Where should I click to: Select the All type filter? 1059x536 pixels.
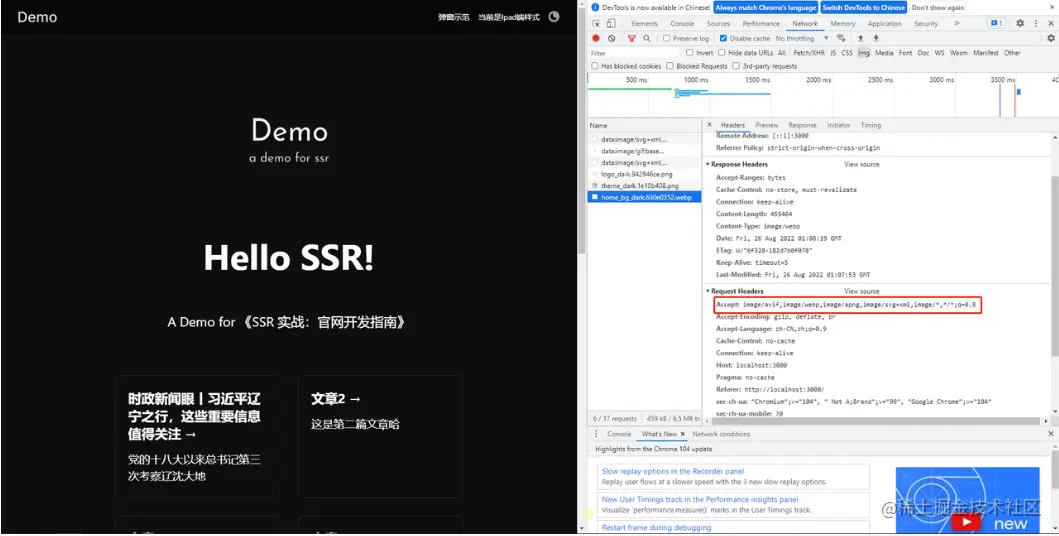tap(781, 53)
